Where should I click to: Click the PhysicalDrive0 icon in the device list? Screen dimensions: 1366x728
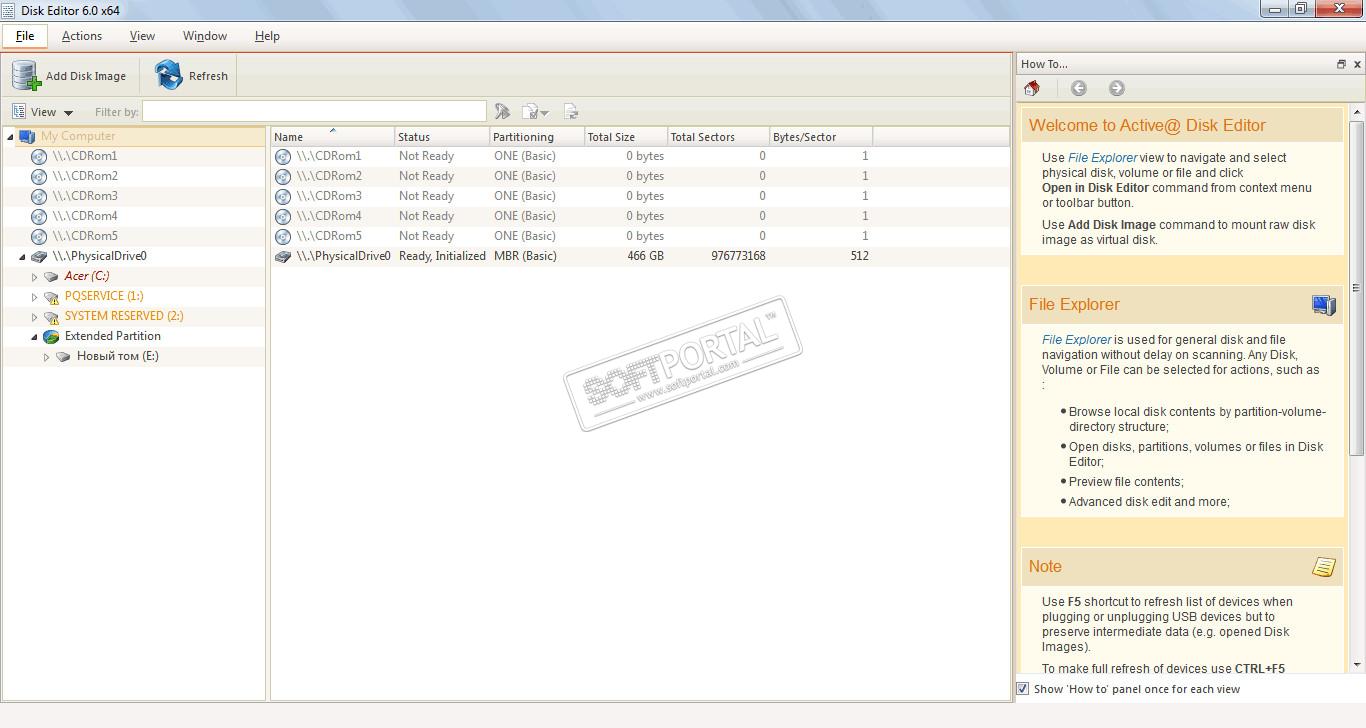tap(283, 256)
